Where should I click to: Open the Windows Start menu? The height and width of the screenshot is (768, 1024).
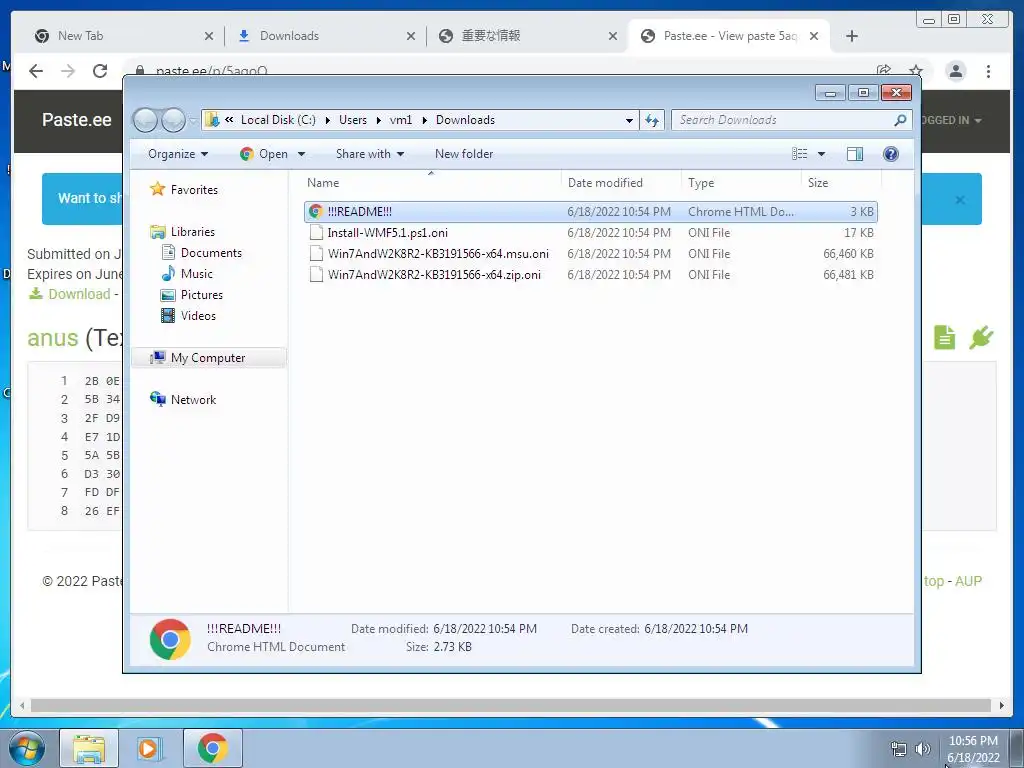[x=26, y=748]
